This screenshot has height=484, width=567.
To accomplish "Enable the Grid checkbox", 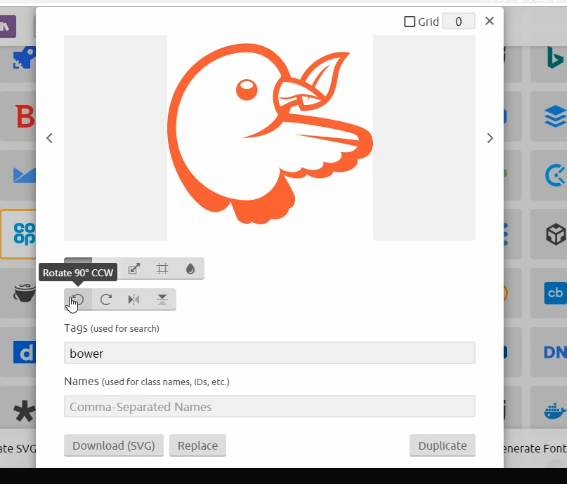I will pyautogui.click(x=409, y=22).
